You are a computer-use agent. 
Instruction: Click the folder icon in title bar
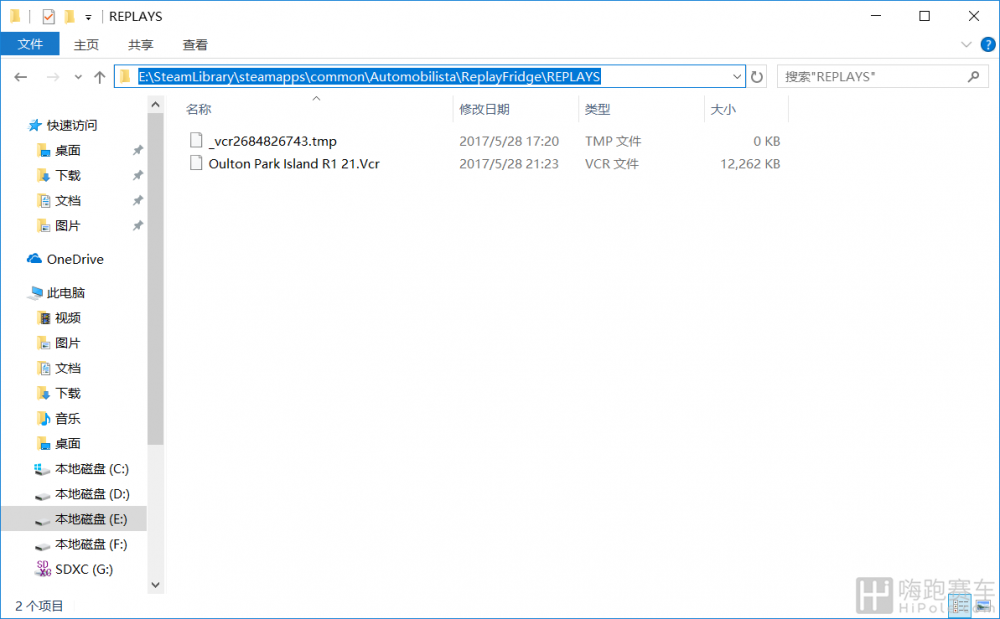(15, 16)
